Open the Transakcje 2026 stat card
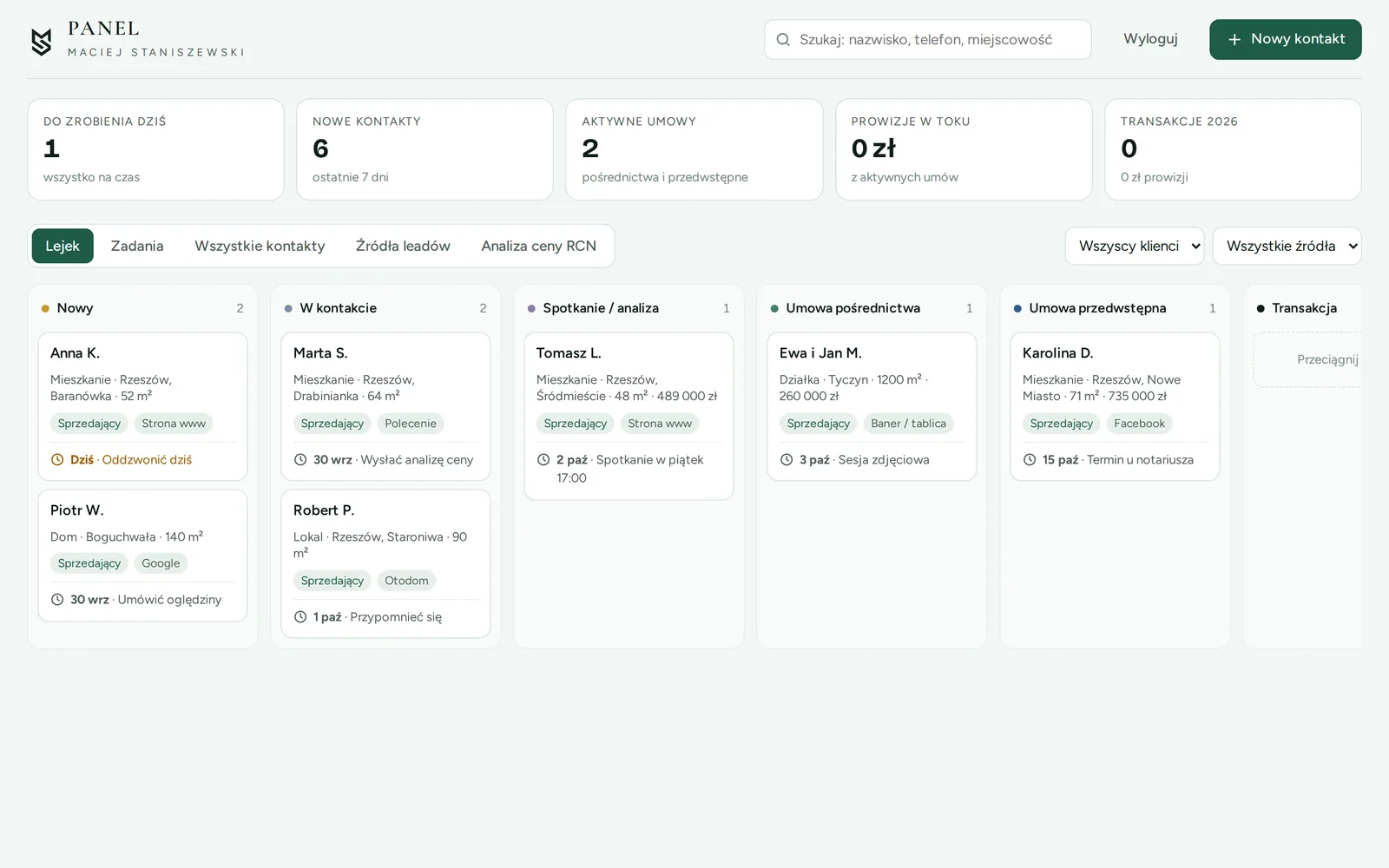This screenshot has height=868, width=1389. [x=1233, y=149]
